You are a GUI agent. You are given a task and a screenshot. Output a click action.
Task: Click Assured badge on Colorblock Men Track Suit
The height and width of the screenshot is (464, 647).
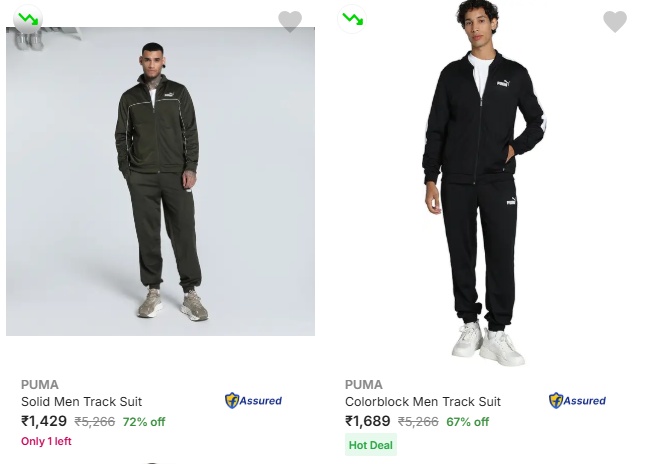pos(577,401)
